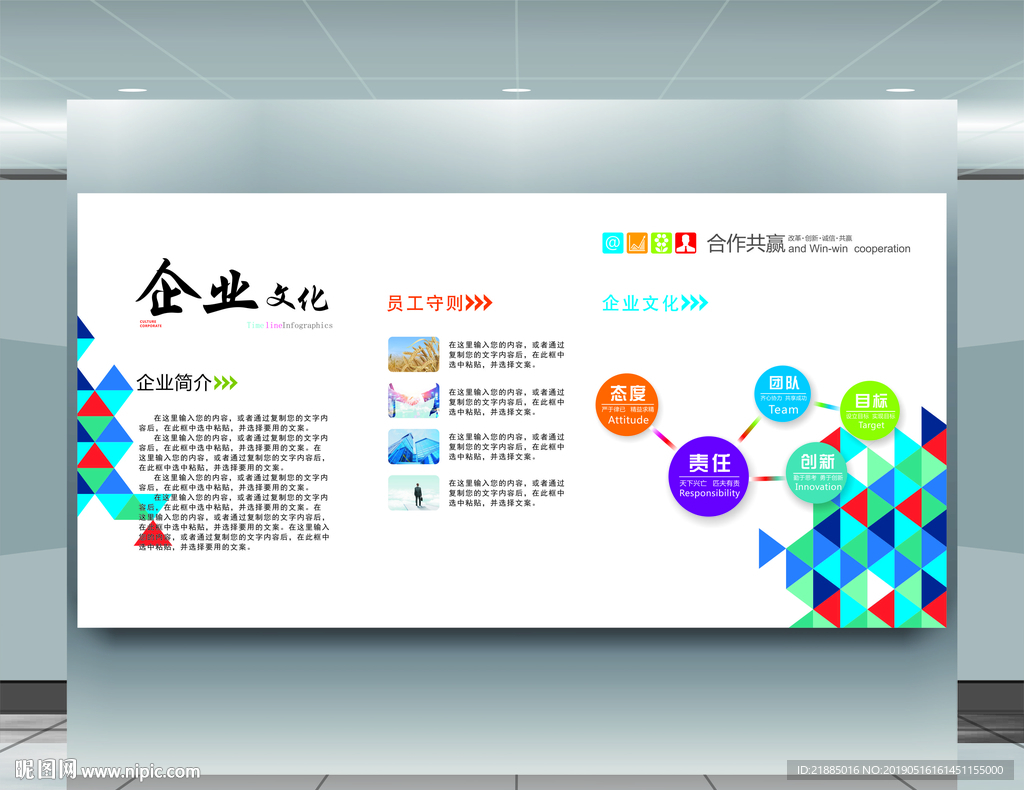
Task: Click the businessman on clouds photo
Action: click(x=414, y=492)
